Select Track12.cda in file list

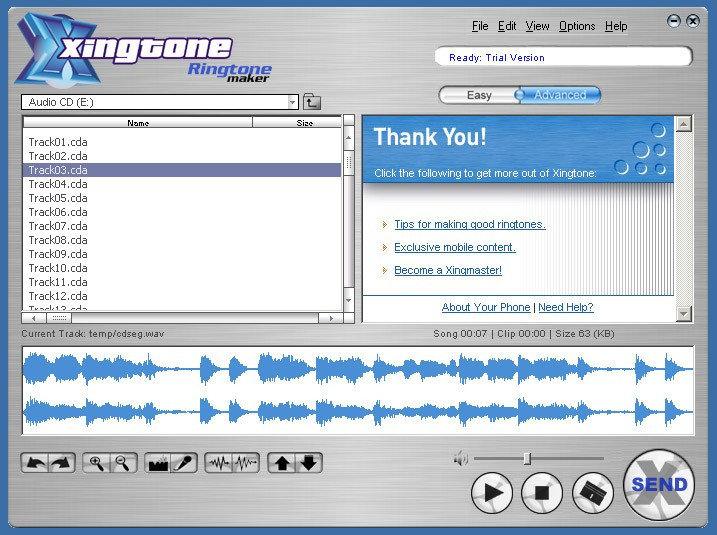point(182,296)
